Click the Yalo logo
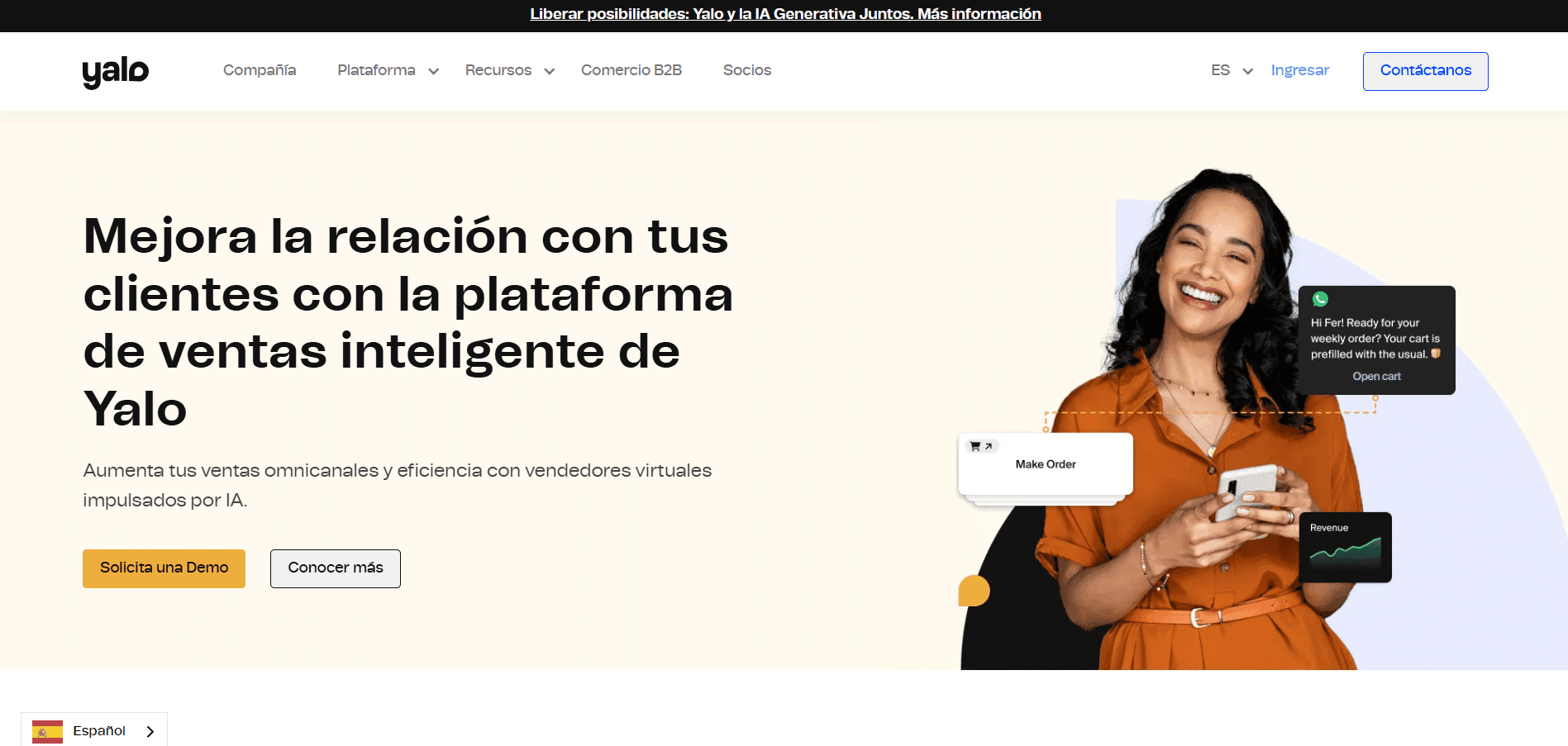The image size is (1568, 746). [115, 71]
